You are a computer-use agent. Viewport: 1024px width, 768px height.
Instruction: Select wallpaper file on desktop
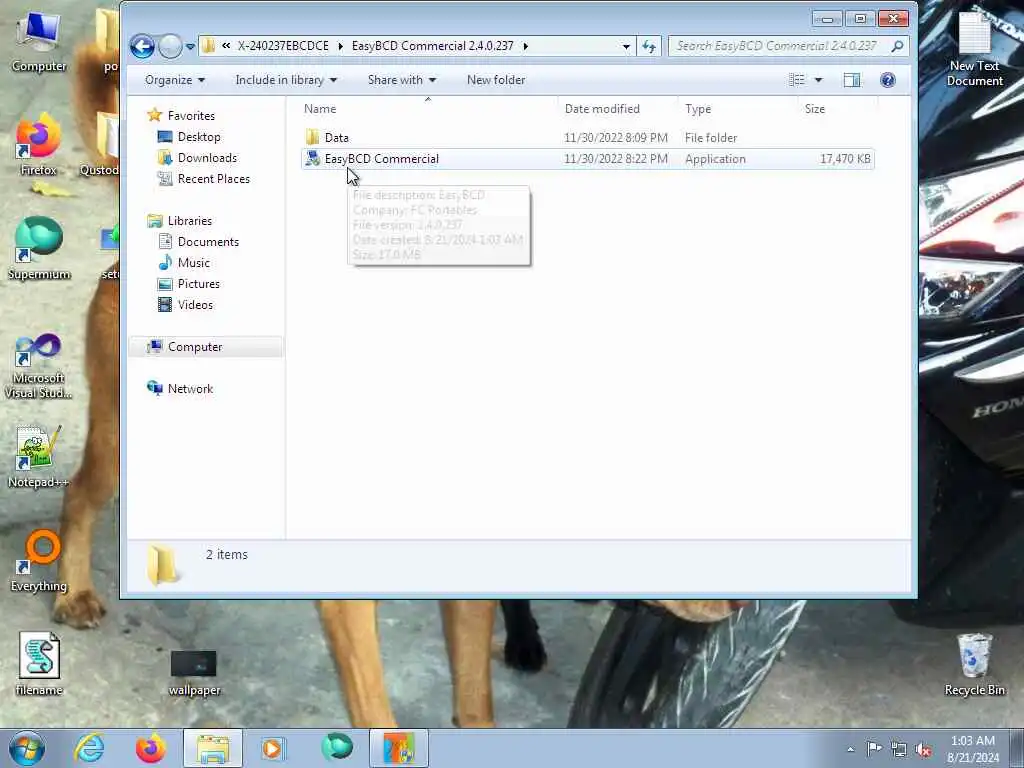point(194,673)
